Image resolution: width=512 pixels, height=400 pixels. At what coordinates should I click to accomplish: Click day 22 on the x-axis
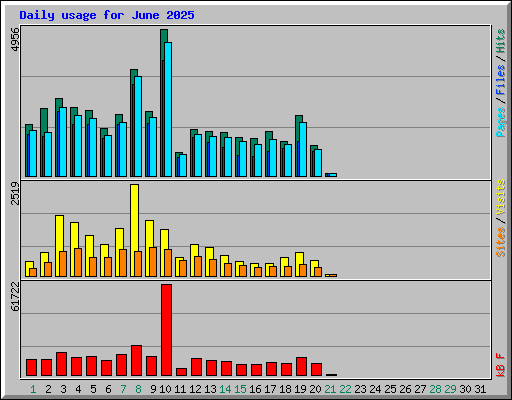click(345, 389)
